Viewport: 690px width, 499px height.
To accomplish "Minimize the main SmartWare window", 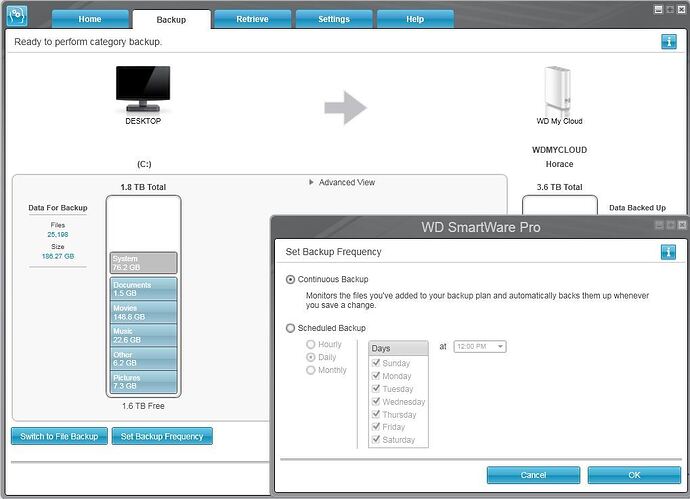I will coord(658,9).
